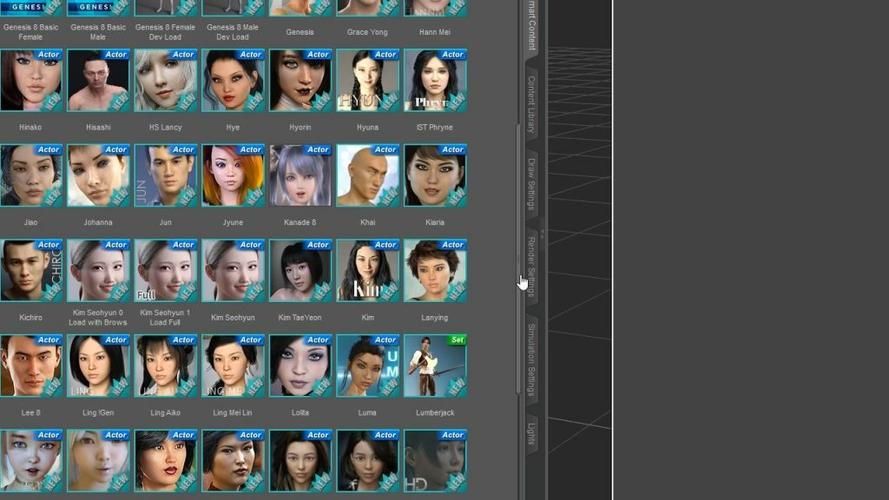Select the Luma actor thumbnail
The image size is (889, 500).
tap(368, 366)
